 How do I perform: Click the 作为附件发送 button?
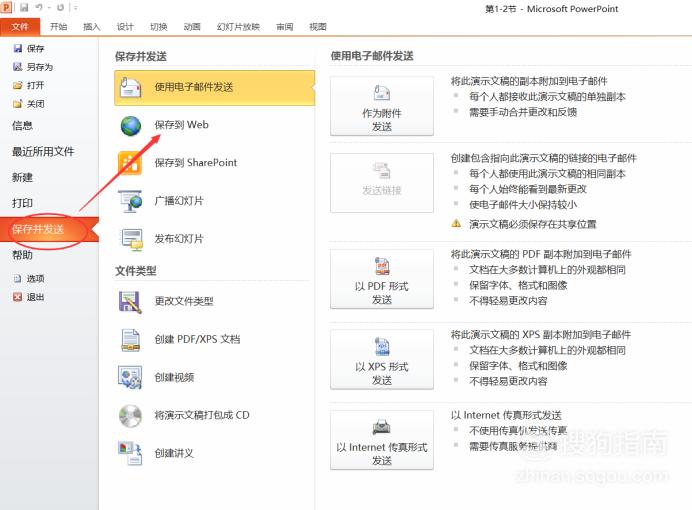pos(382,106)
